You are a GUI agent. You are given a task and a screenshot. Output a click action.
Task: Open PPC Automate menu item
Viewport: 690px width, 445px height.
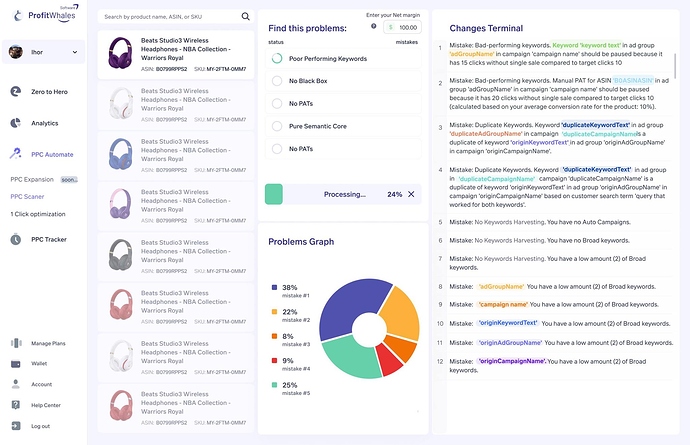pyautogui.click(x=52, y=154)
